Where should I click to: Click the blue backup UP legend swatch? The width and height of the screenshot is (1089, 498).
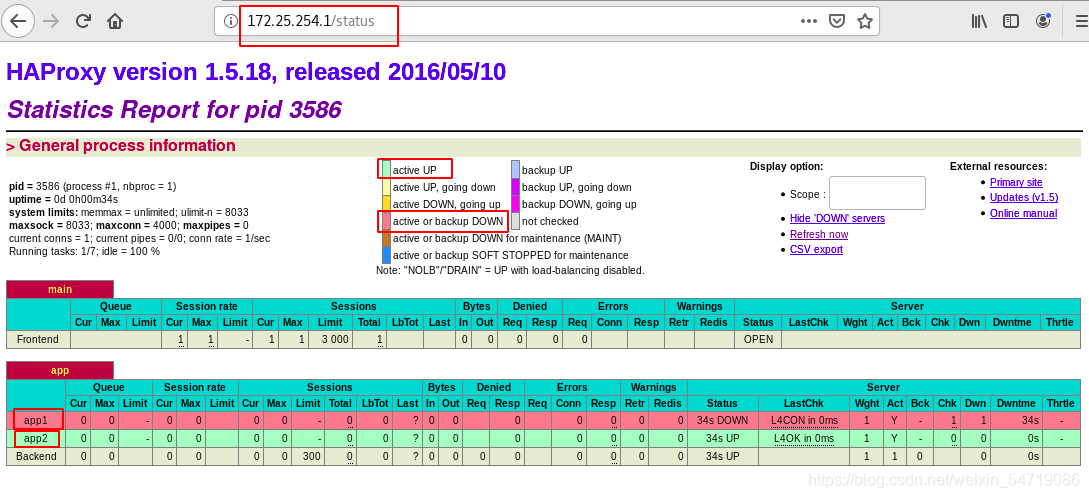pyautogui.click(x=515, y=169)
